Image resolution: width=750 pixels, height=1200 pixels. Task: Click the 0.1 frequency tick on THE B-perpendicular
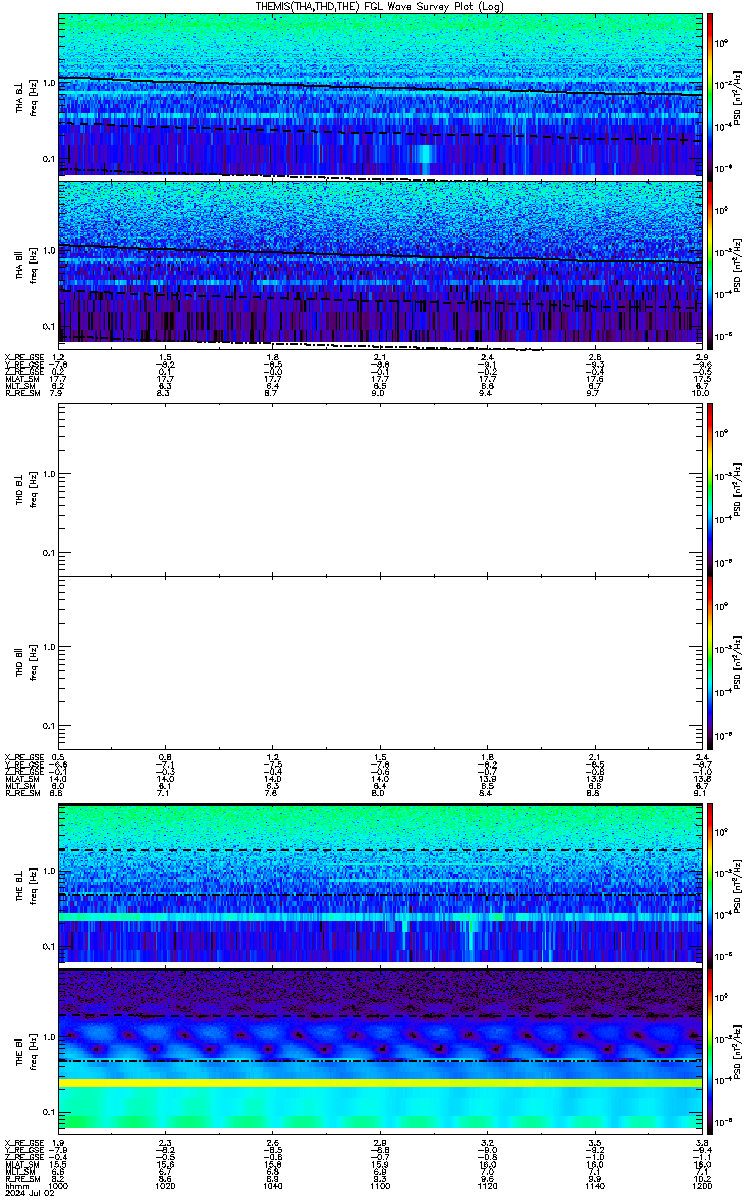(49, 946)
